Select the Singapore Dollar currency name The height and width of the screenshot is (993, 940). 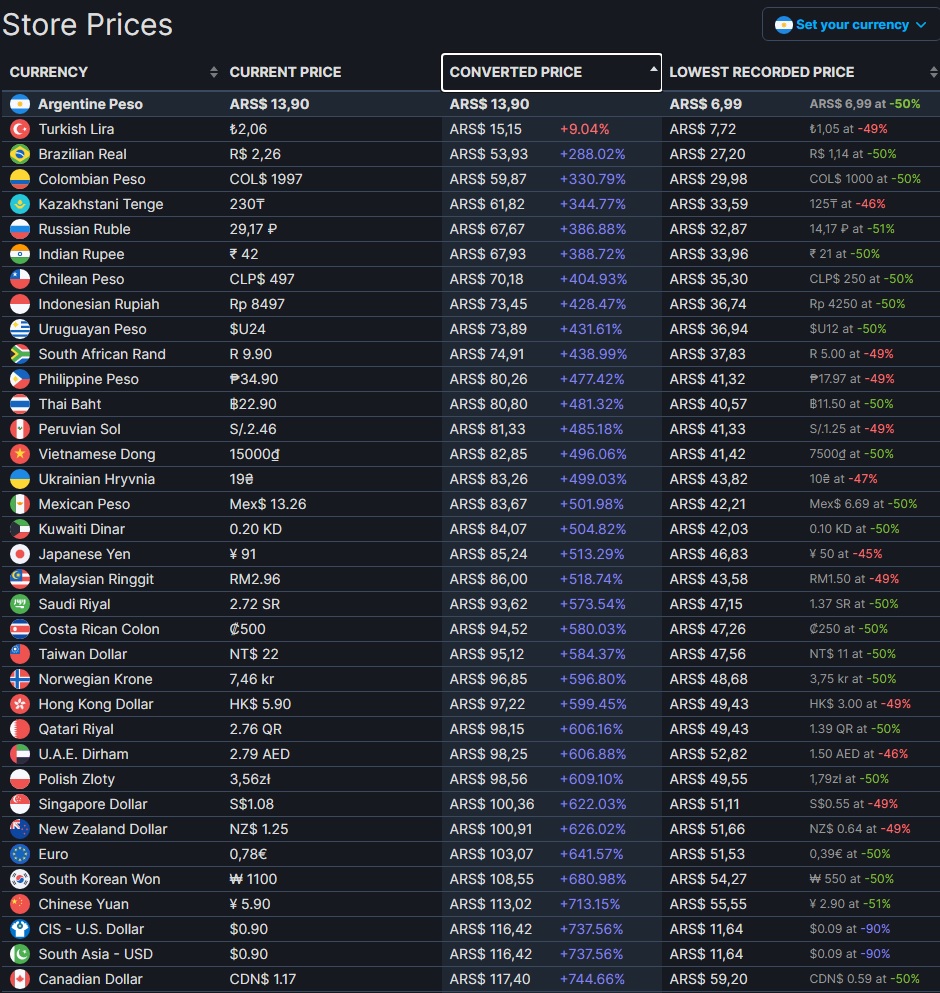pyautogui.click(x=93, y=804)
